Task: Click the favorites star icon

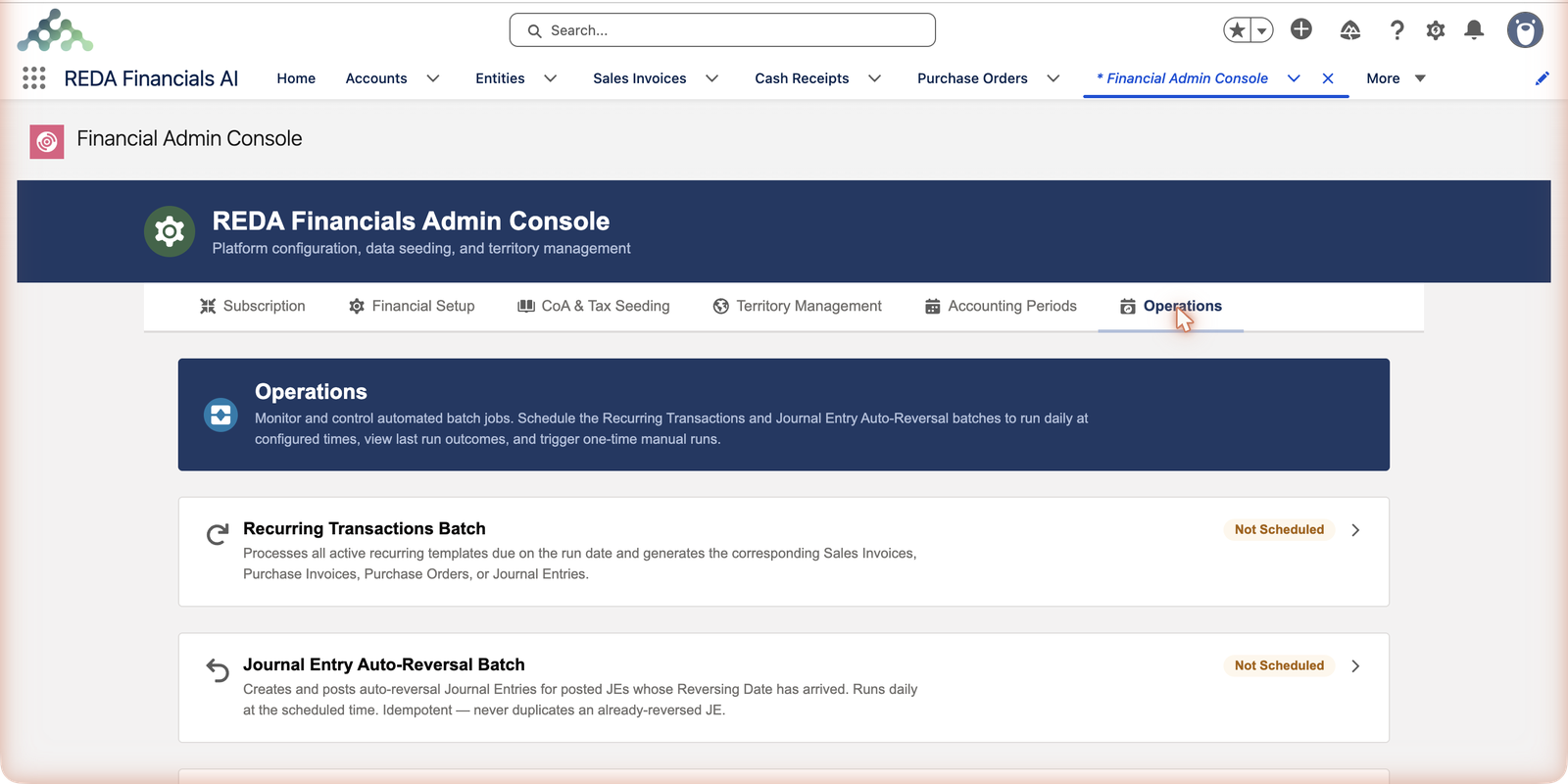Action: pos(1237,30)
